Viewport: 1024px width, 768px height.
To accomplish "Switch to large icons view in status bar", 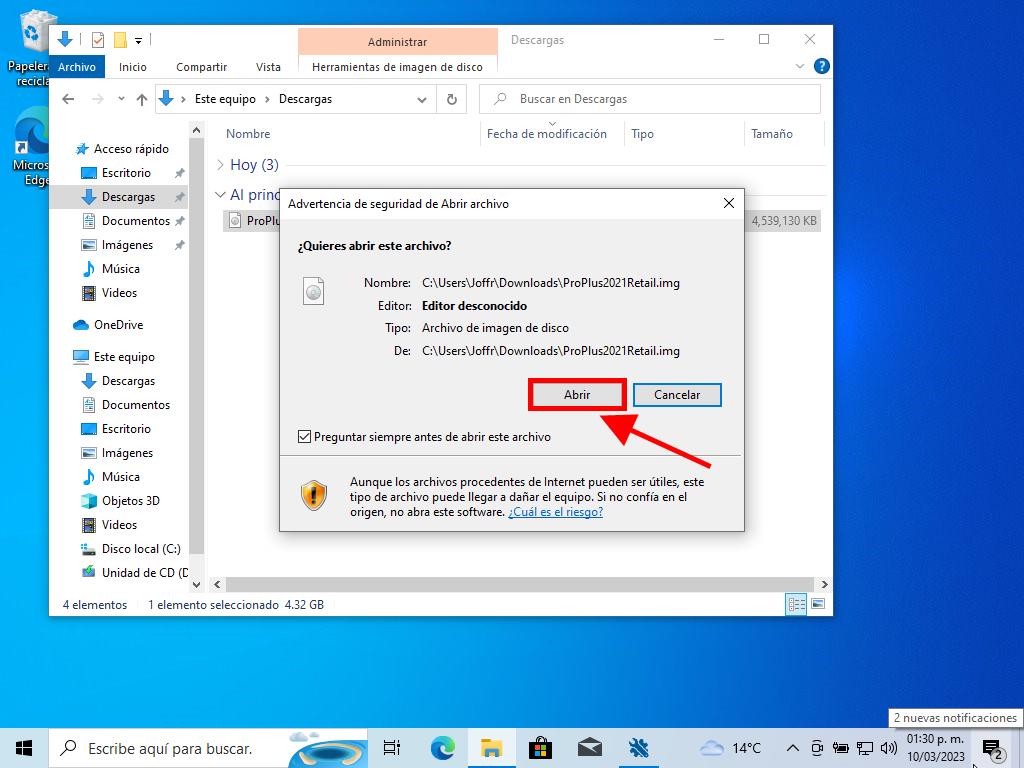I will coord(818,604).
